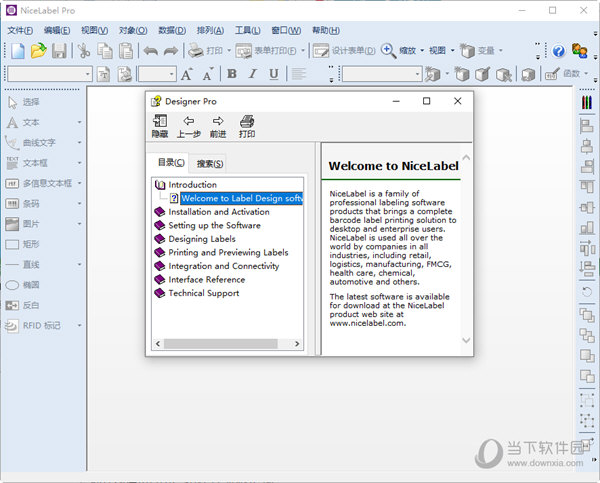600x483 pixels.
Task: Open a label file with the folder icon
Action: (38, 51)
